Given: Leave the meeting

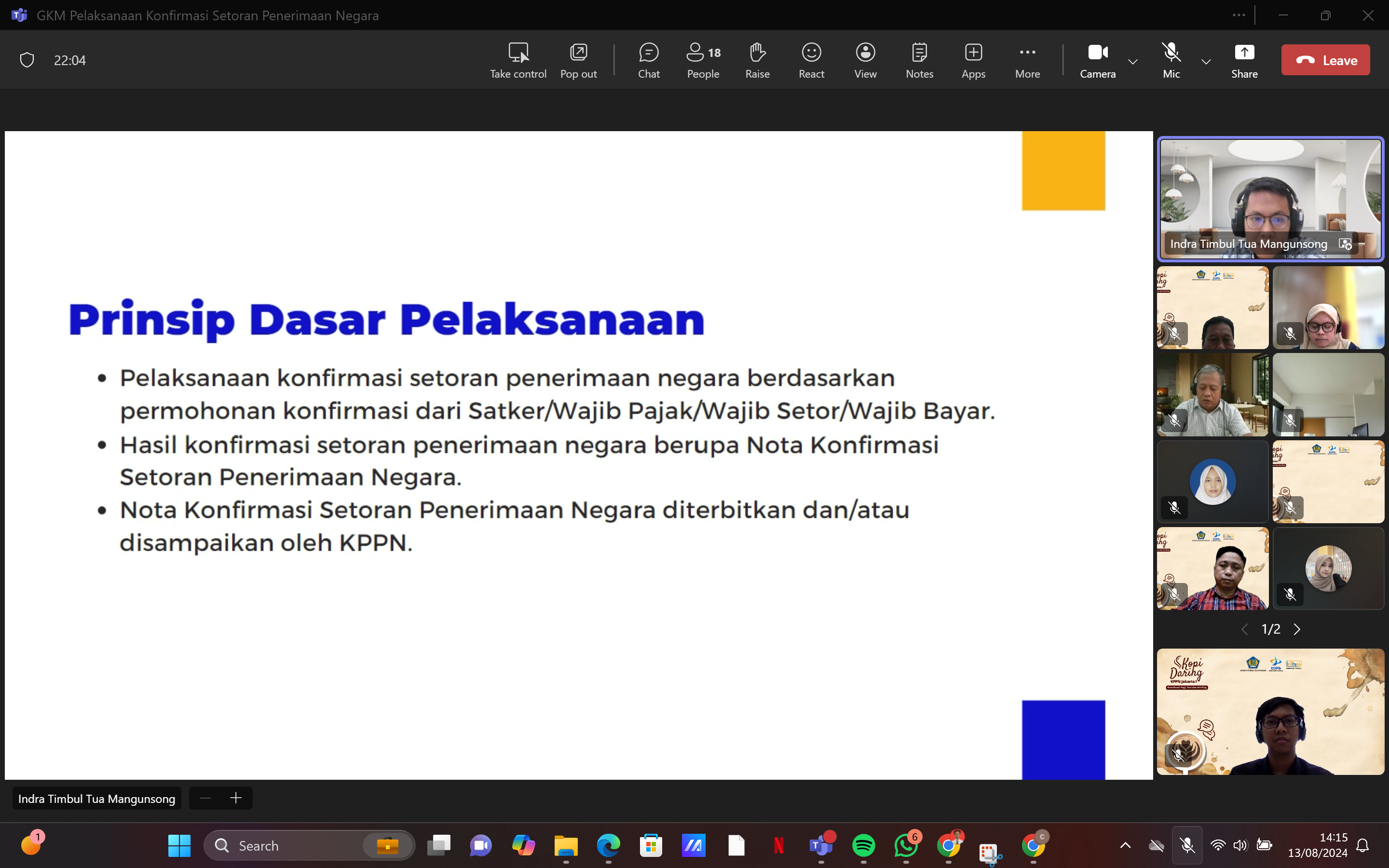Looking at the screenshot, I should (1325, 60).
